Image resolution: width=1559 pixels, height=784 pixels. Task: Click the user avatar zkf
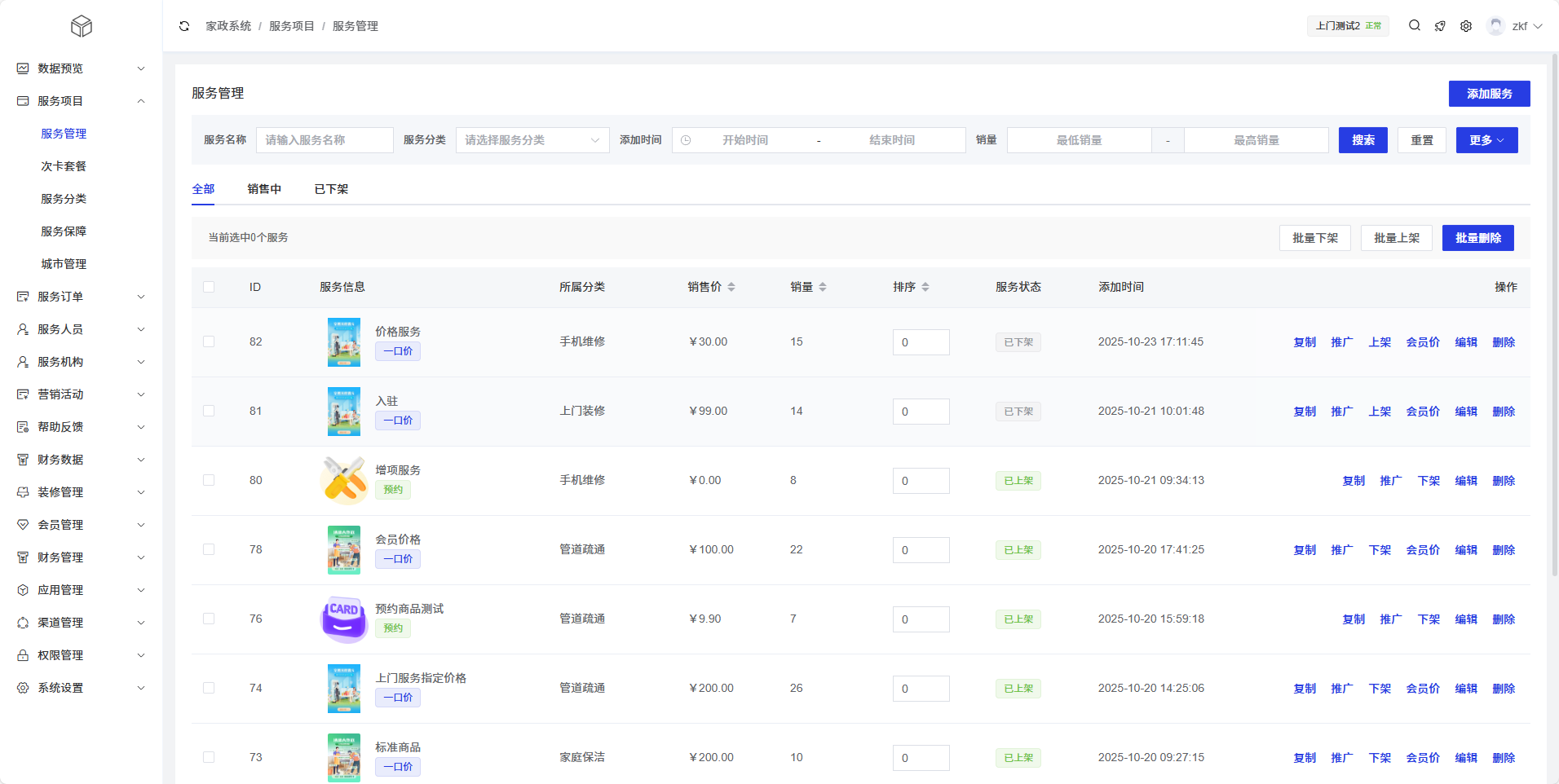1495,26
